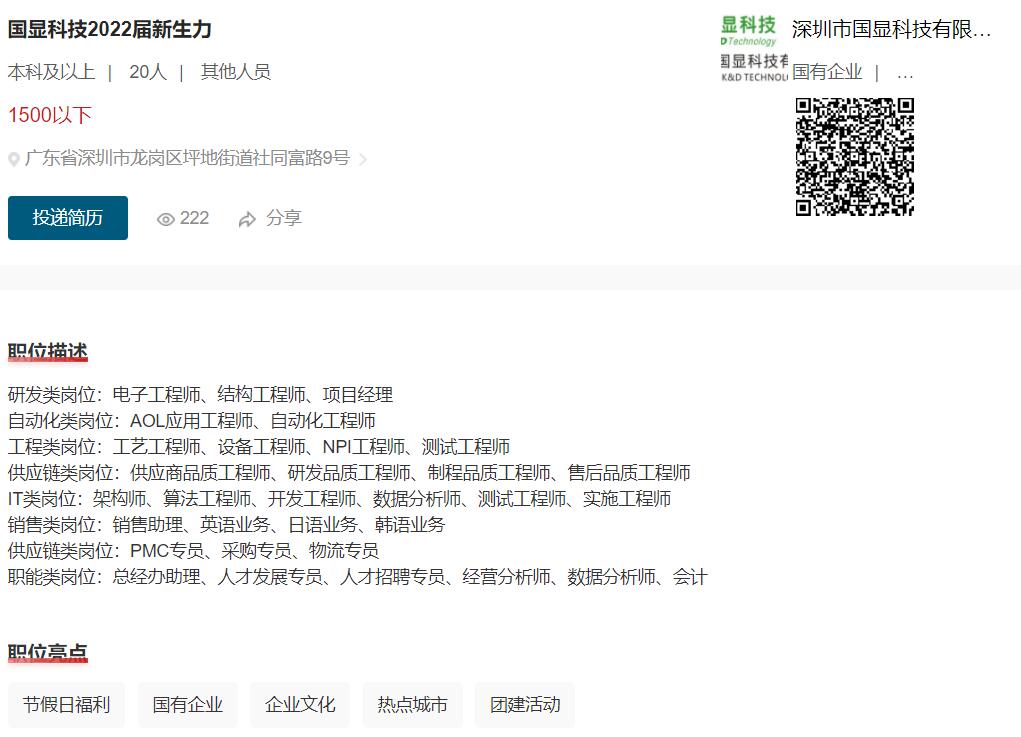Select the 团建活动 tag

[525, 704]
